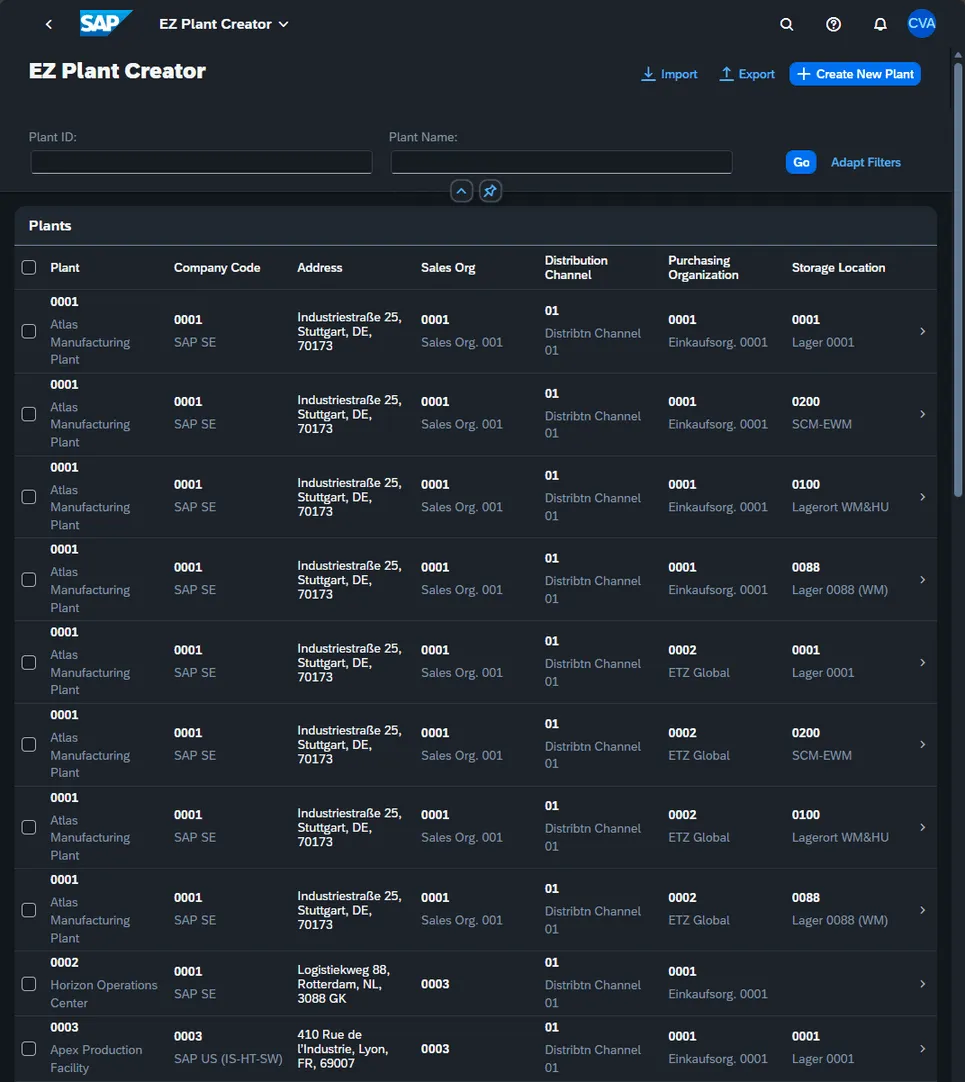Click the Purchasing Organization column header
This screenshot has width=965, height=1082.
click(x=703, y=268)
